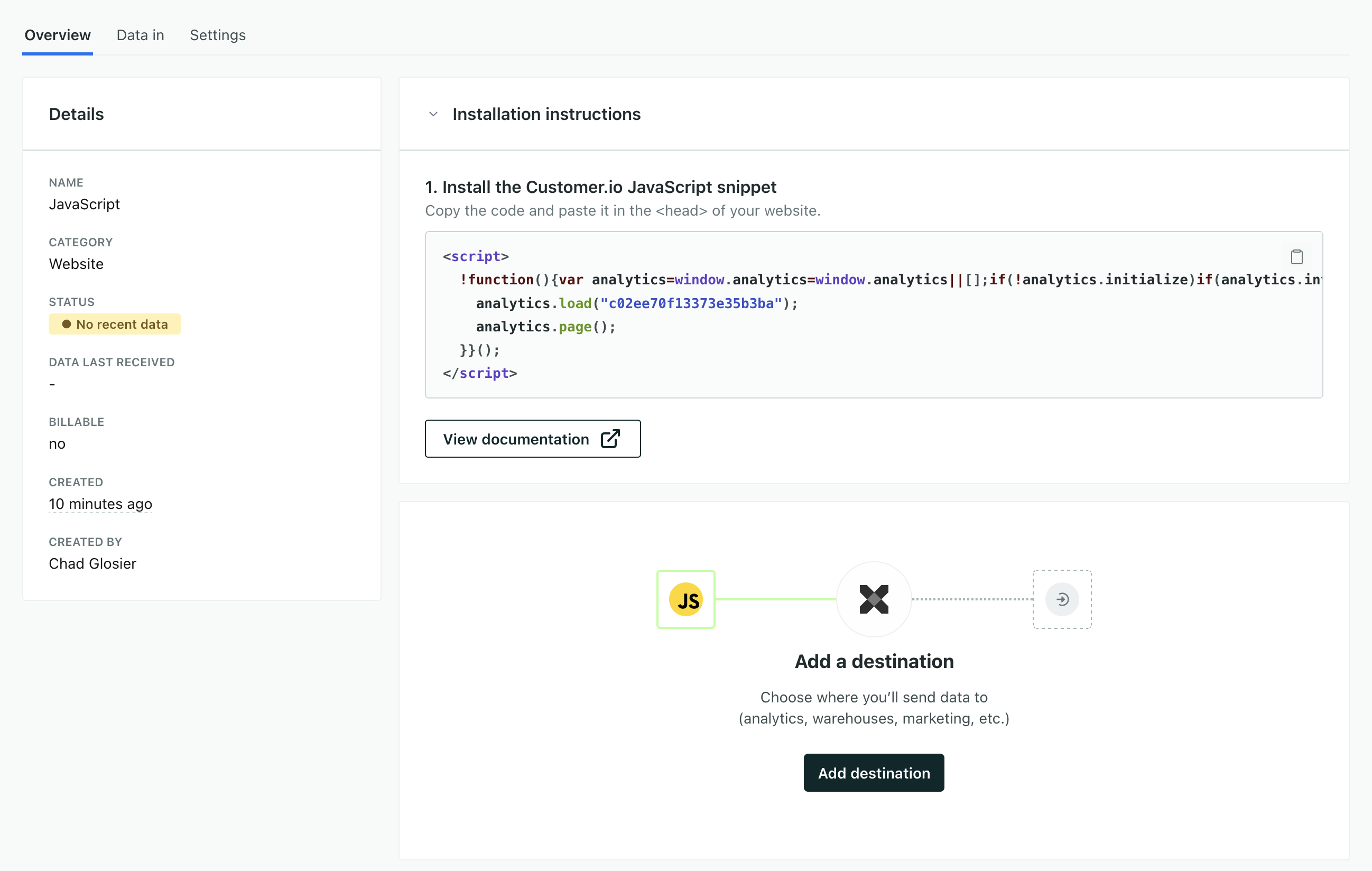Viewport: 1372px width, 871px height.
Task: Click the JS source icon in data flow
Action: coord(686,599)
